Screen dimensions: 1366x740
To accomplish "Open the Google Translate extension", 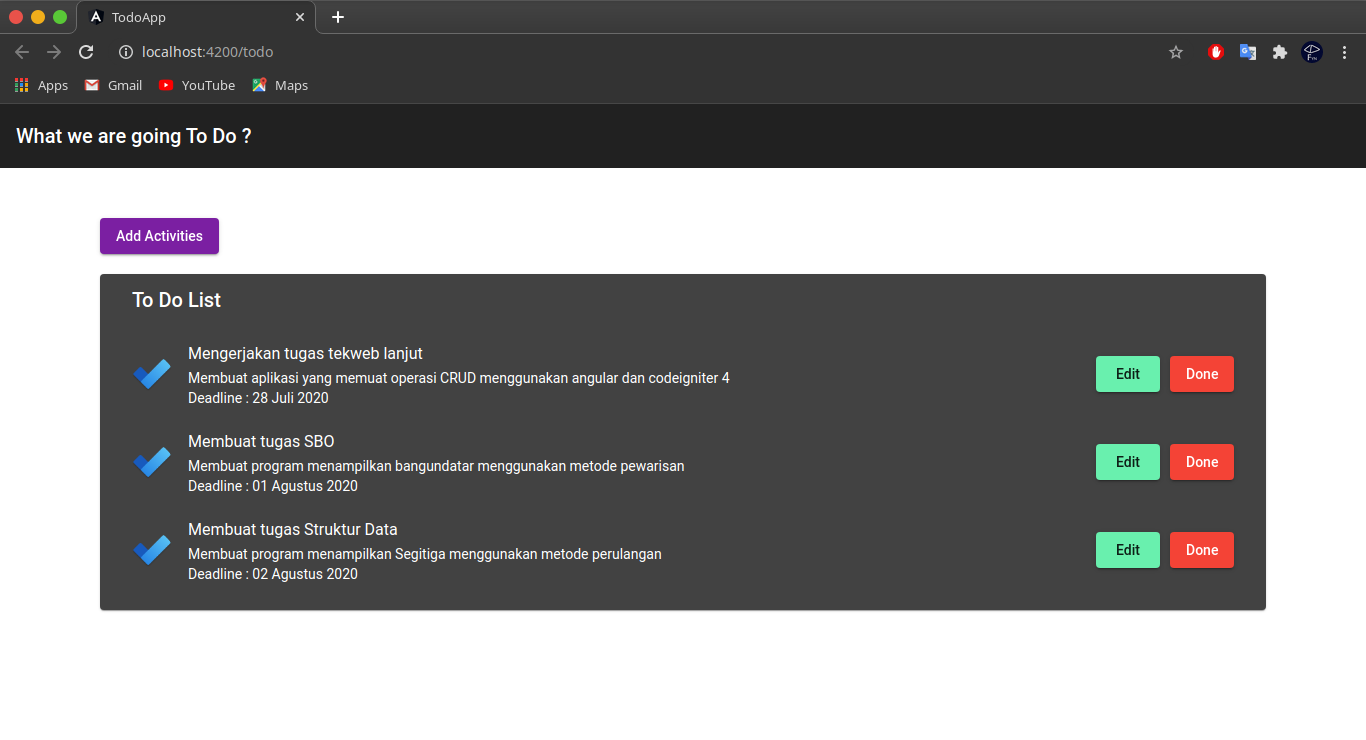I will click(x=1248, y=52).
